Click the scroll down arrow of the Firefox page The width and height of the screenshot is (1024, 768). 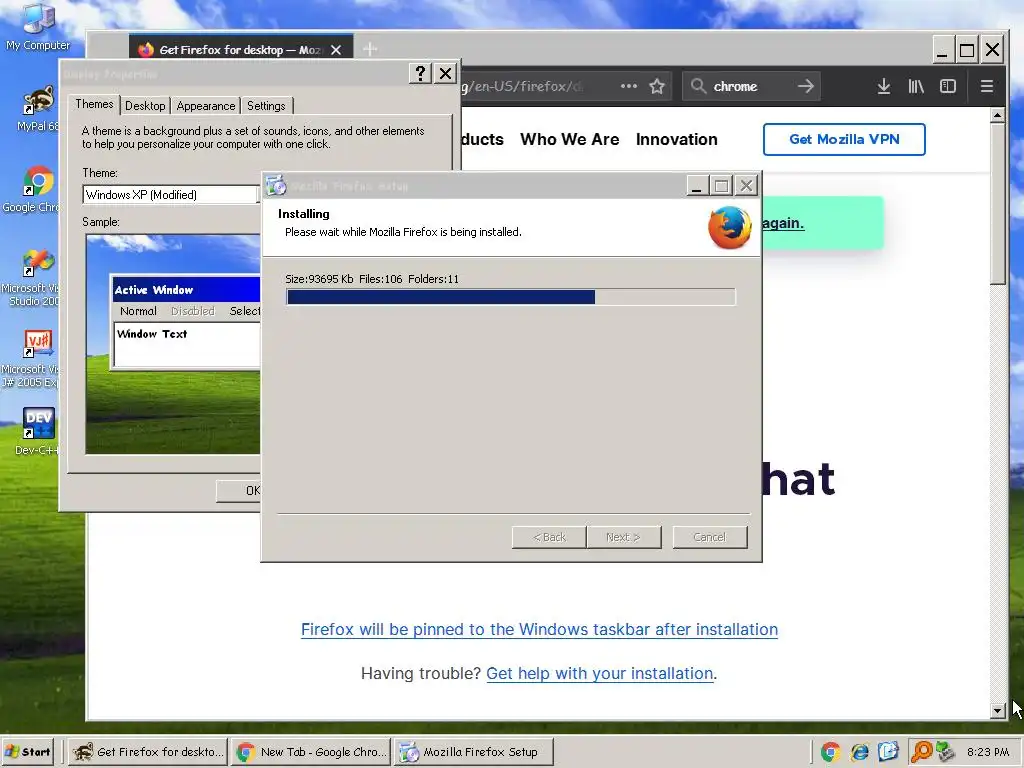997,711
